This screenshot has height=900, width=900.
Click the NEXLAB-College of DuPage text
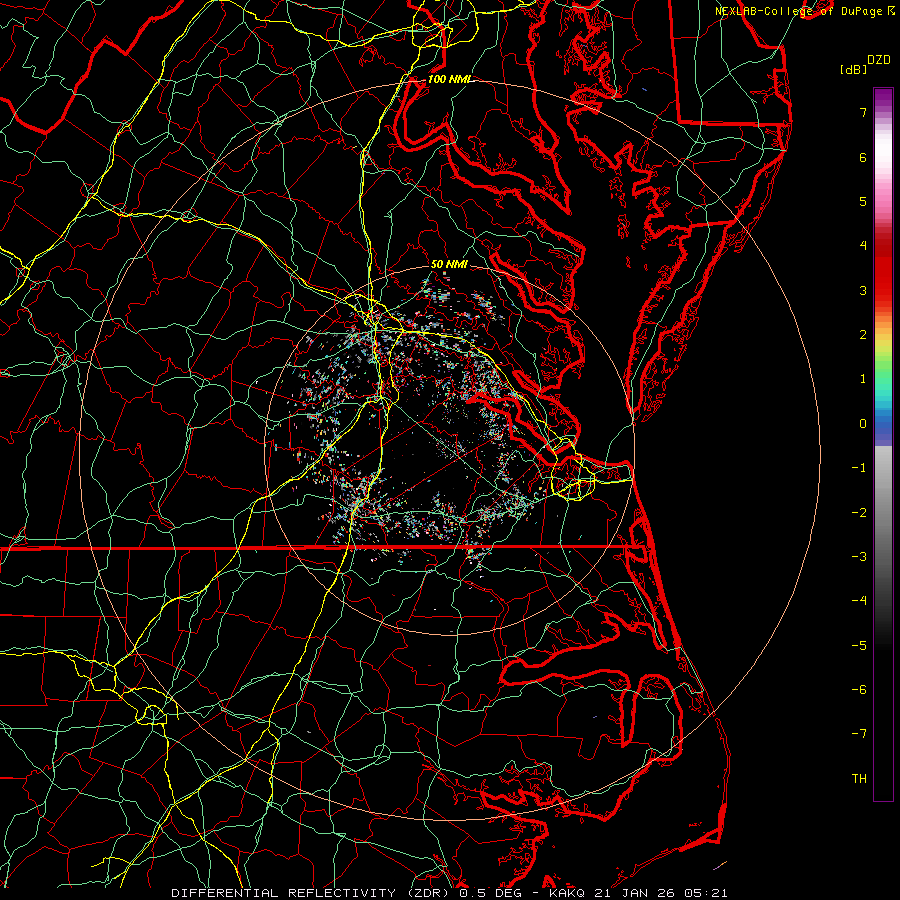pos(798,10)
